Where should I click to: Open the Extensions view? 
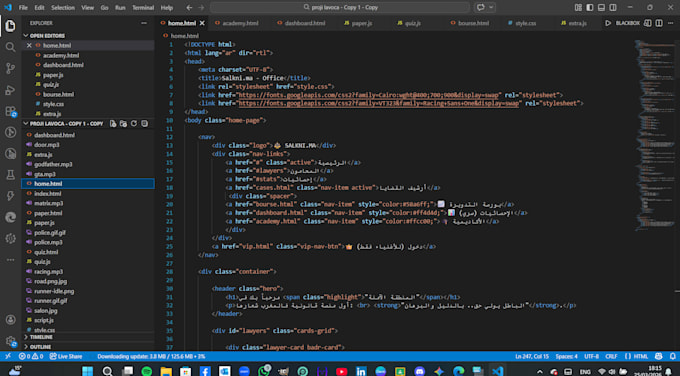point(10,111)
